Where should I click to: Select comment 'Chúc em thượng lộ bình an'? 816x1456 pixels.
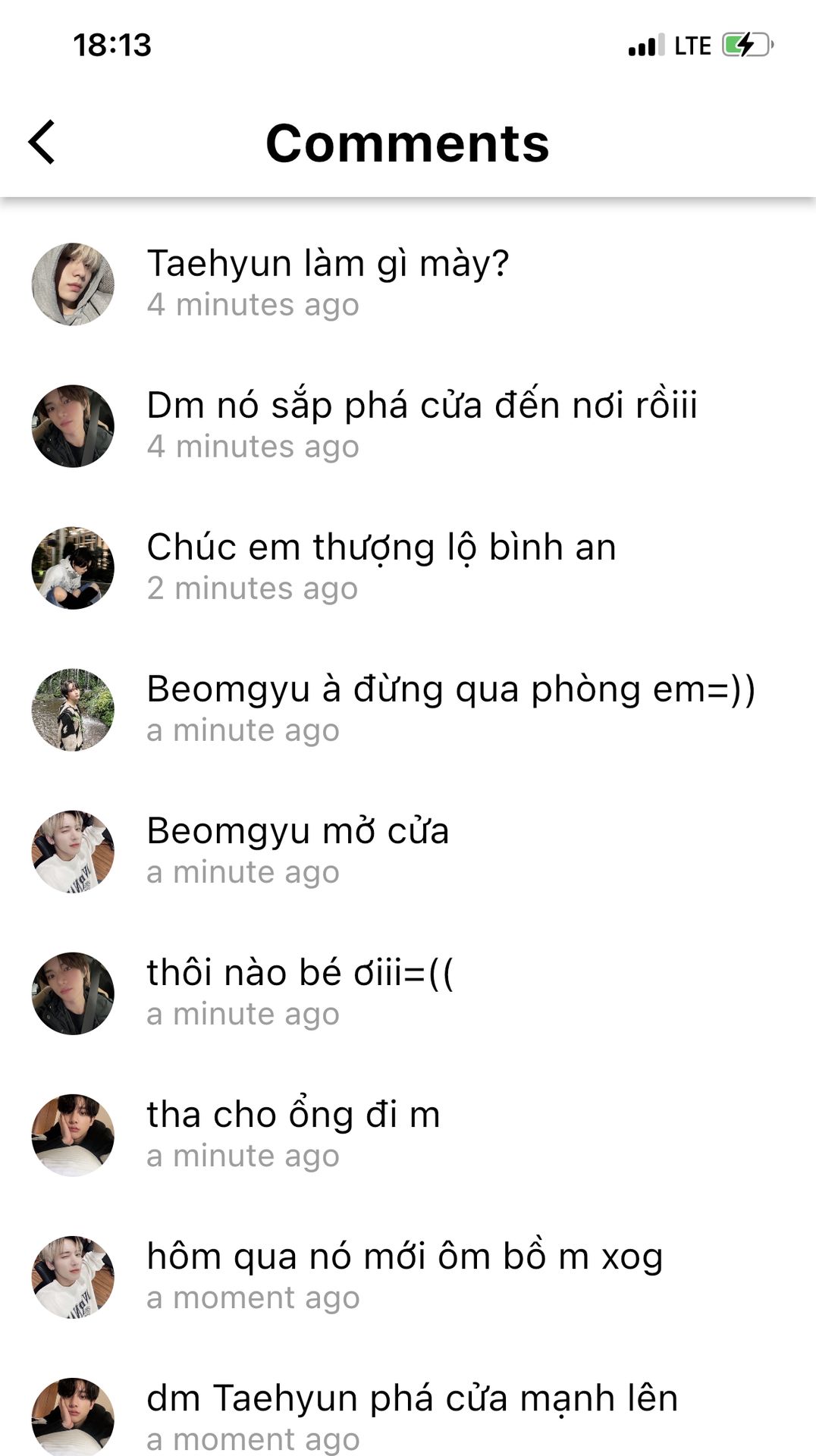click(381, 548)
